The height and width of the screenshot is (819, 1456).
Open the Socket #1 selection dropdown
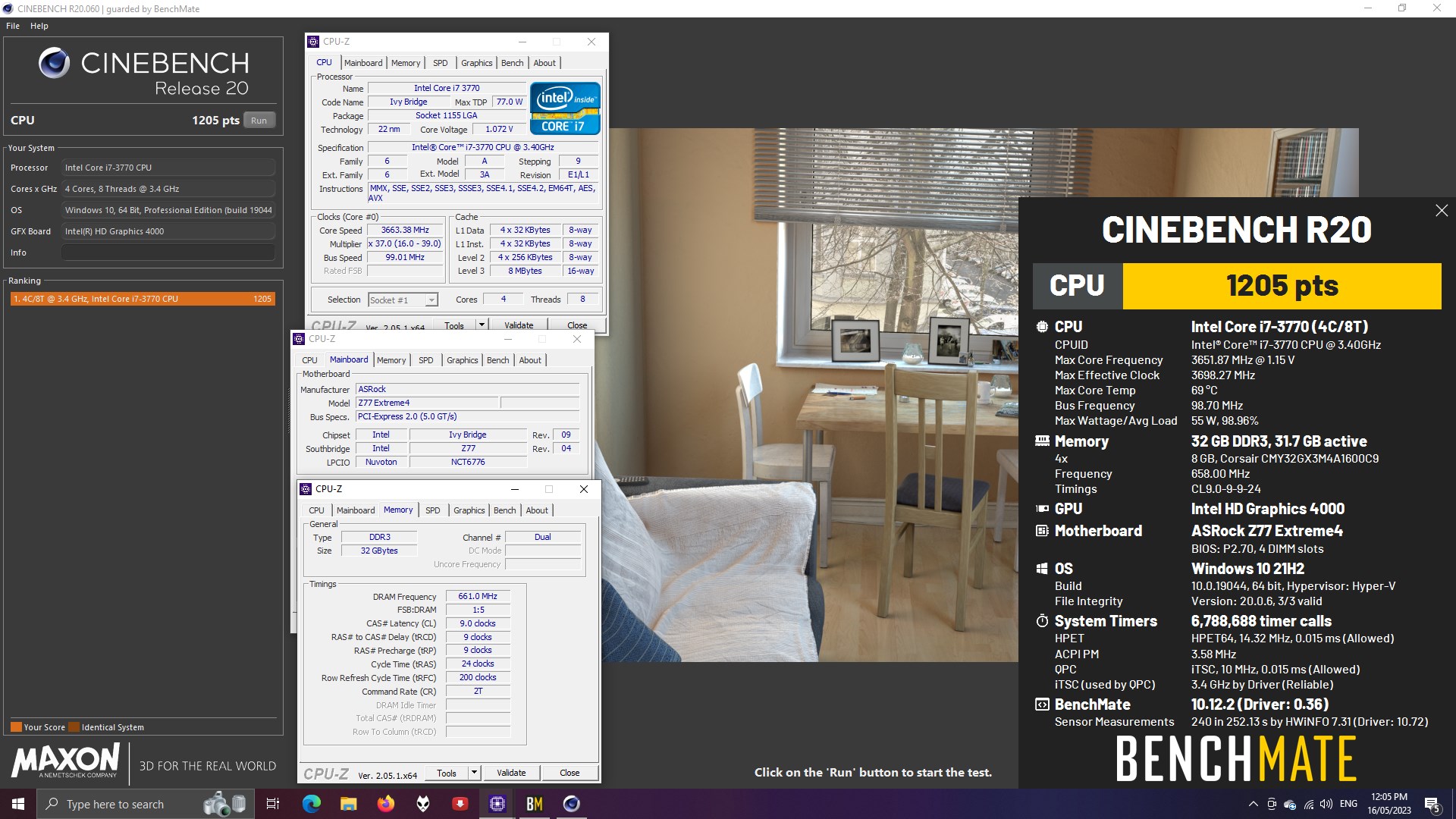(403, 300)
